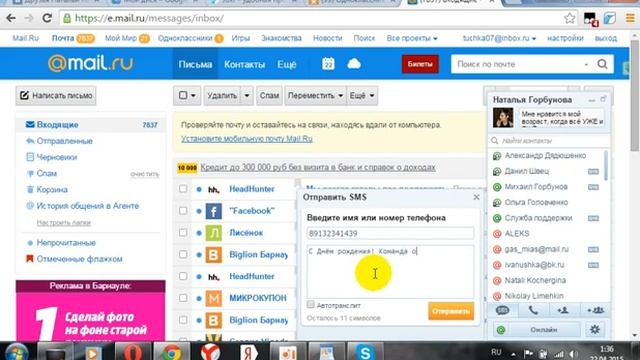
Task: Click the contact list scrollbar
Action: click(x=606, y=165)
